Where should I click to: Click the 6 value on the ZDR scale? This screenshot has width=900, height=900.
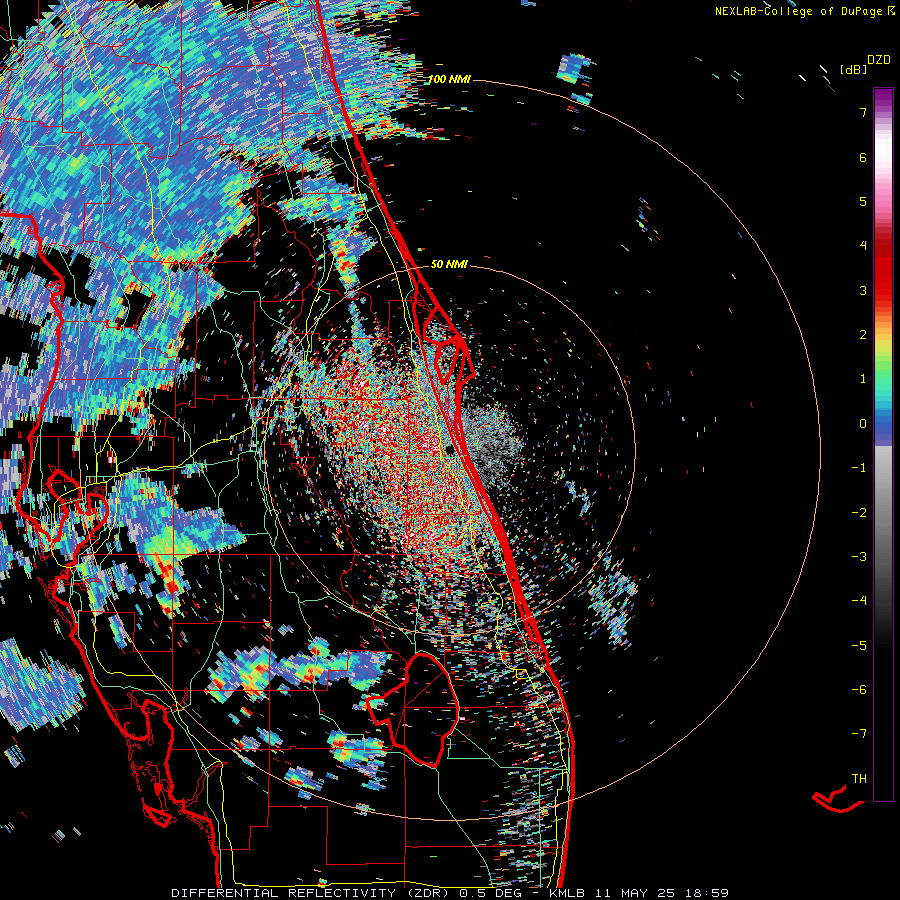point(863,157)
